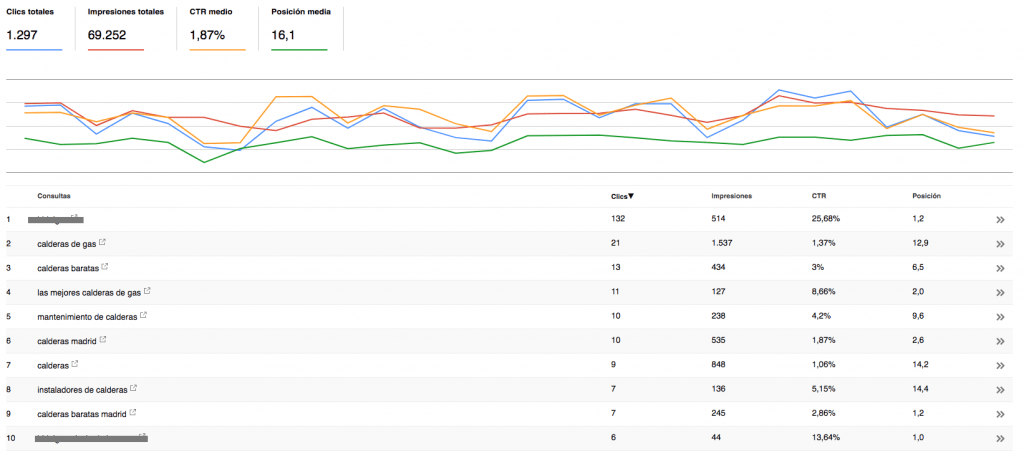Open the 'calderas de gas' query
Viewport: 1024px width, 452px height.
click(67, 244)
